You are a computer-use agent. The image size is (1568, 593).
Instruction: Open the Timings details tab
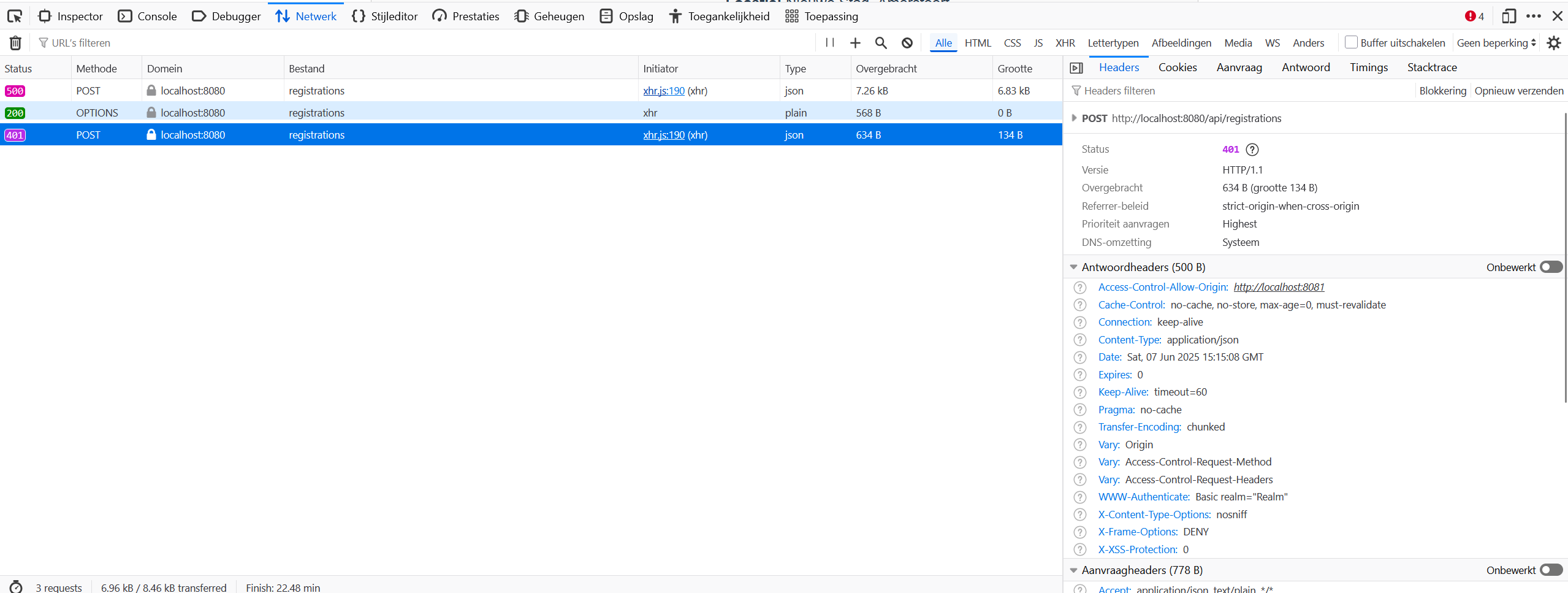pos(1369,67)
